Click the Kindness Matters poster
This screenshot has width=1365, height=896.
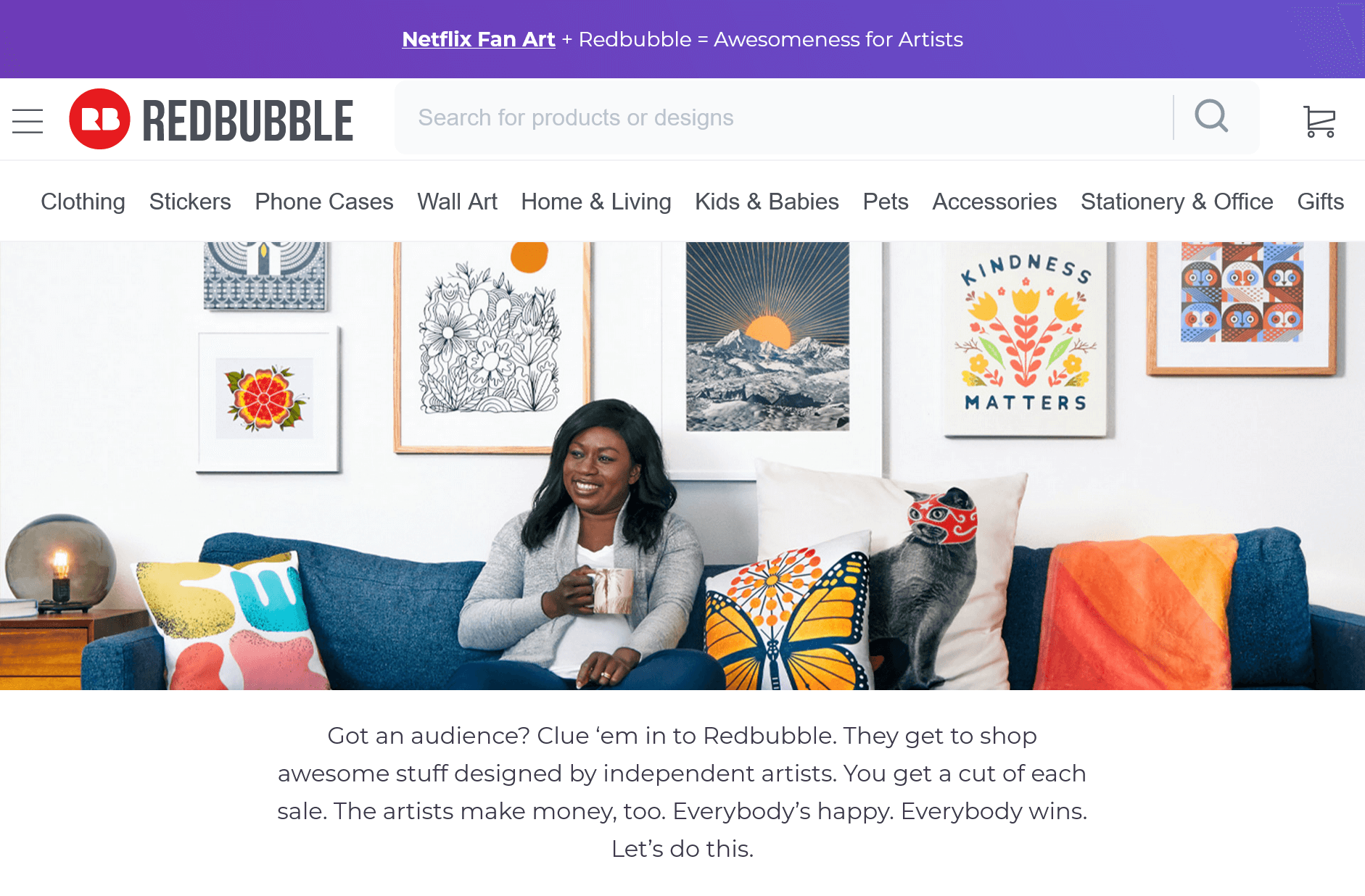(x=1025, y=339)
